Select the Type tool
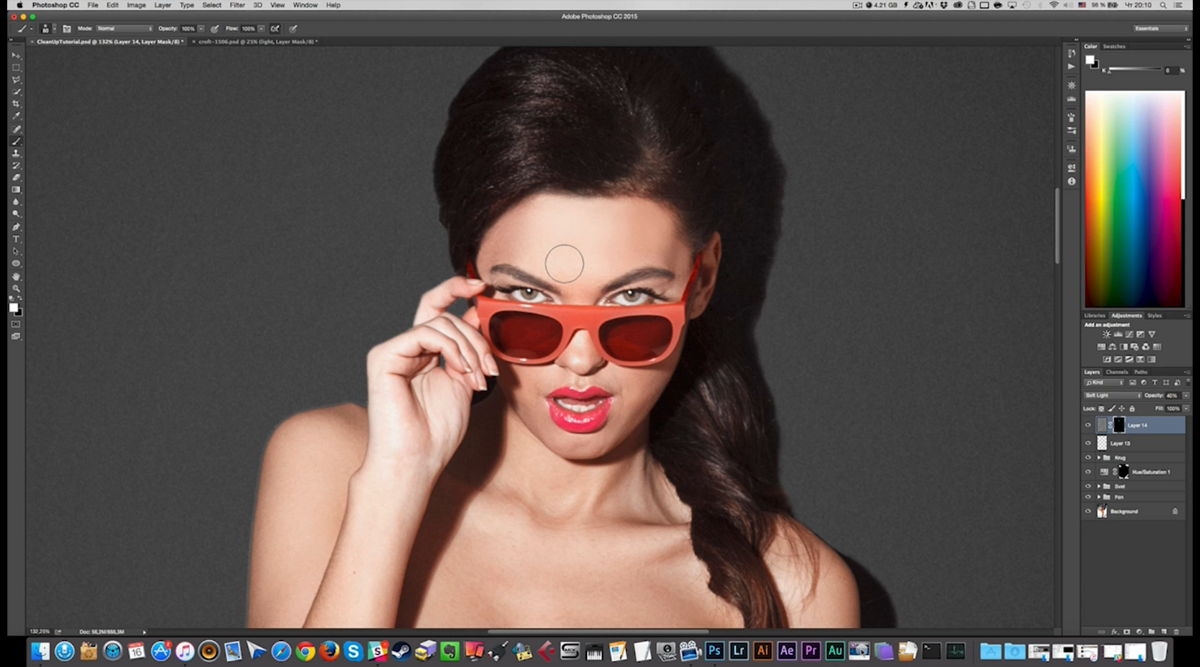Viewport: 1200px width, 667px height. tap(16, 239)
